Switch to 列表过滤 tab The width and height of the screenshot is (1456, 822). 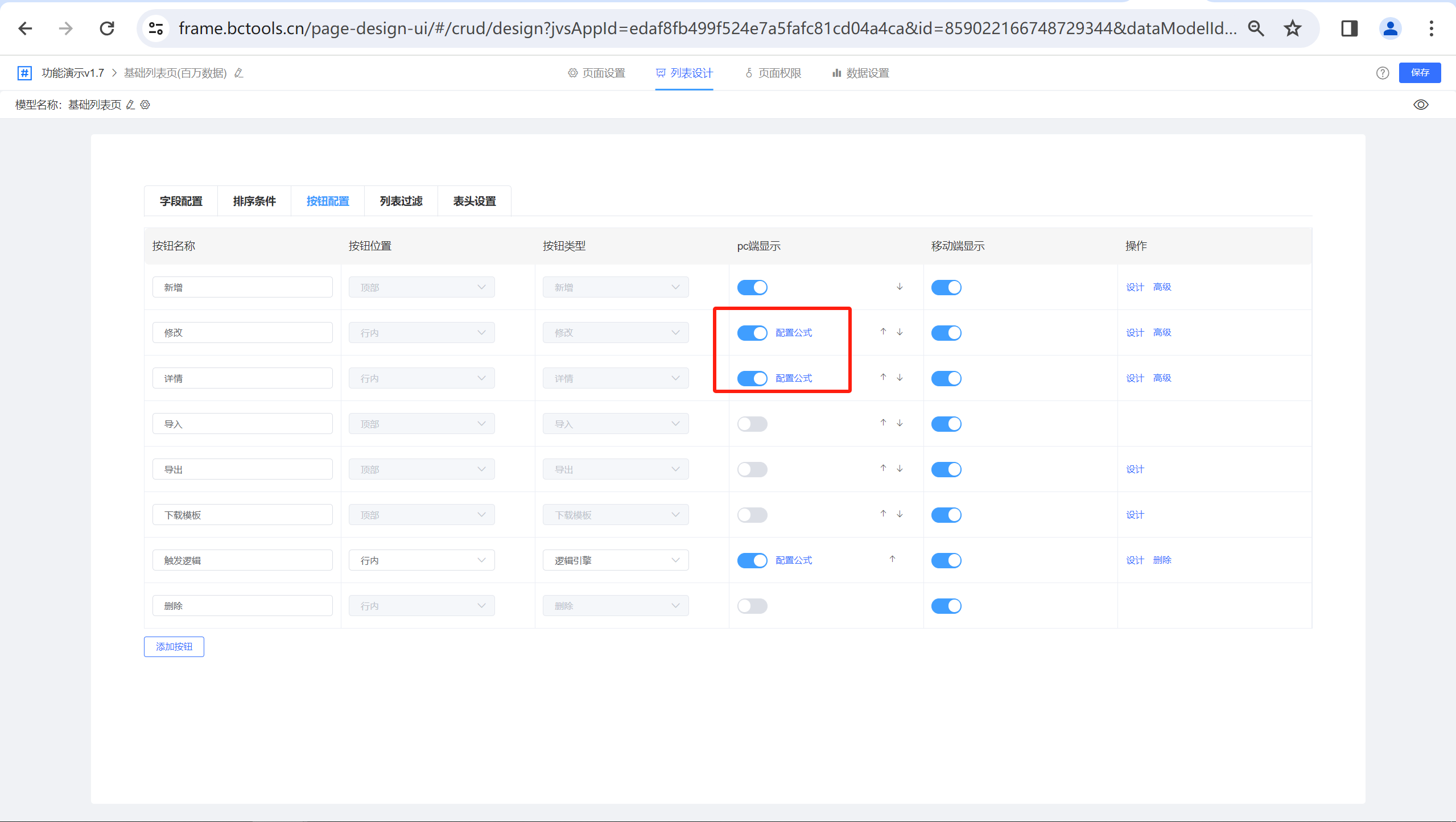[401, 201]
